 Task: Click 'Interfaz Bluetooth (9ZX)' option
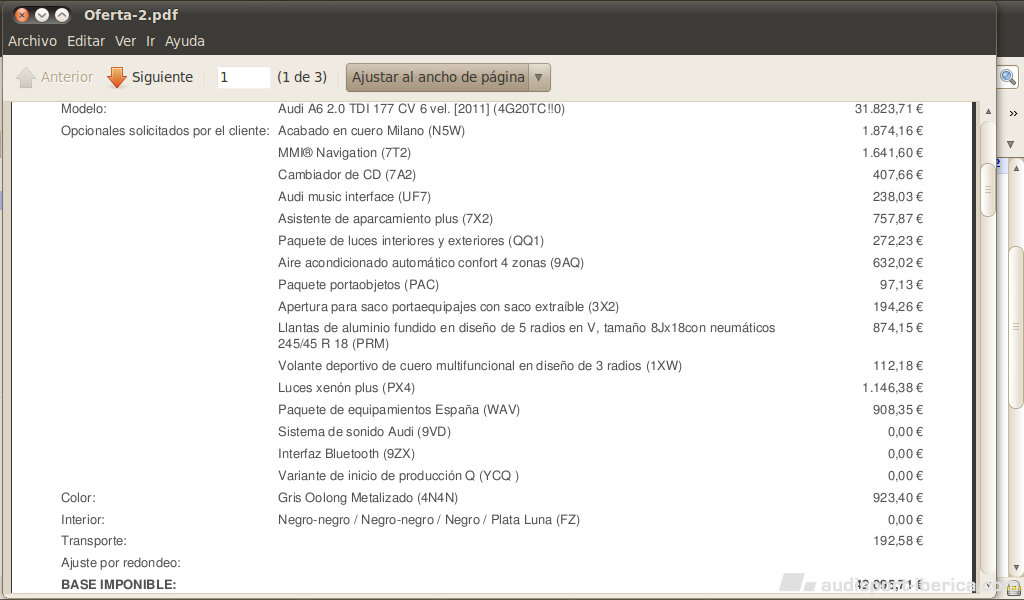pyautogui.click(x=347, y=454)
